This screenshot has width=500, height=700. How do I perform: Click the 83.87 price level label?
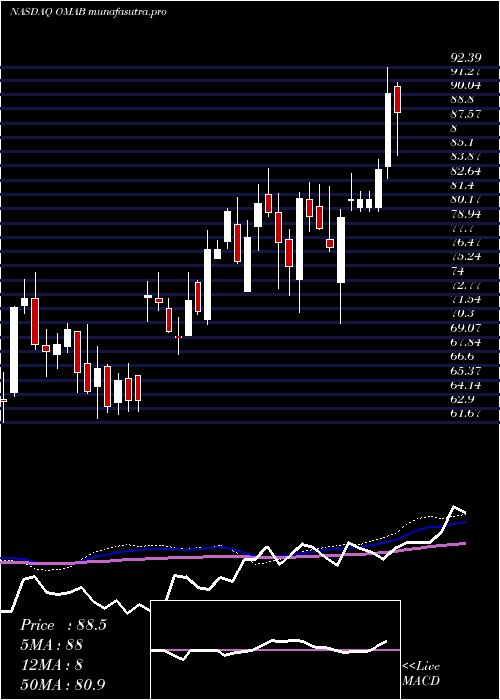(466, 156)
